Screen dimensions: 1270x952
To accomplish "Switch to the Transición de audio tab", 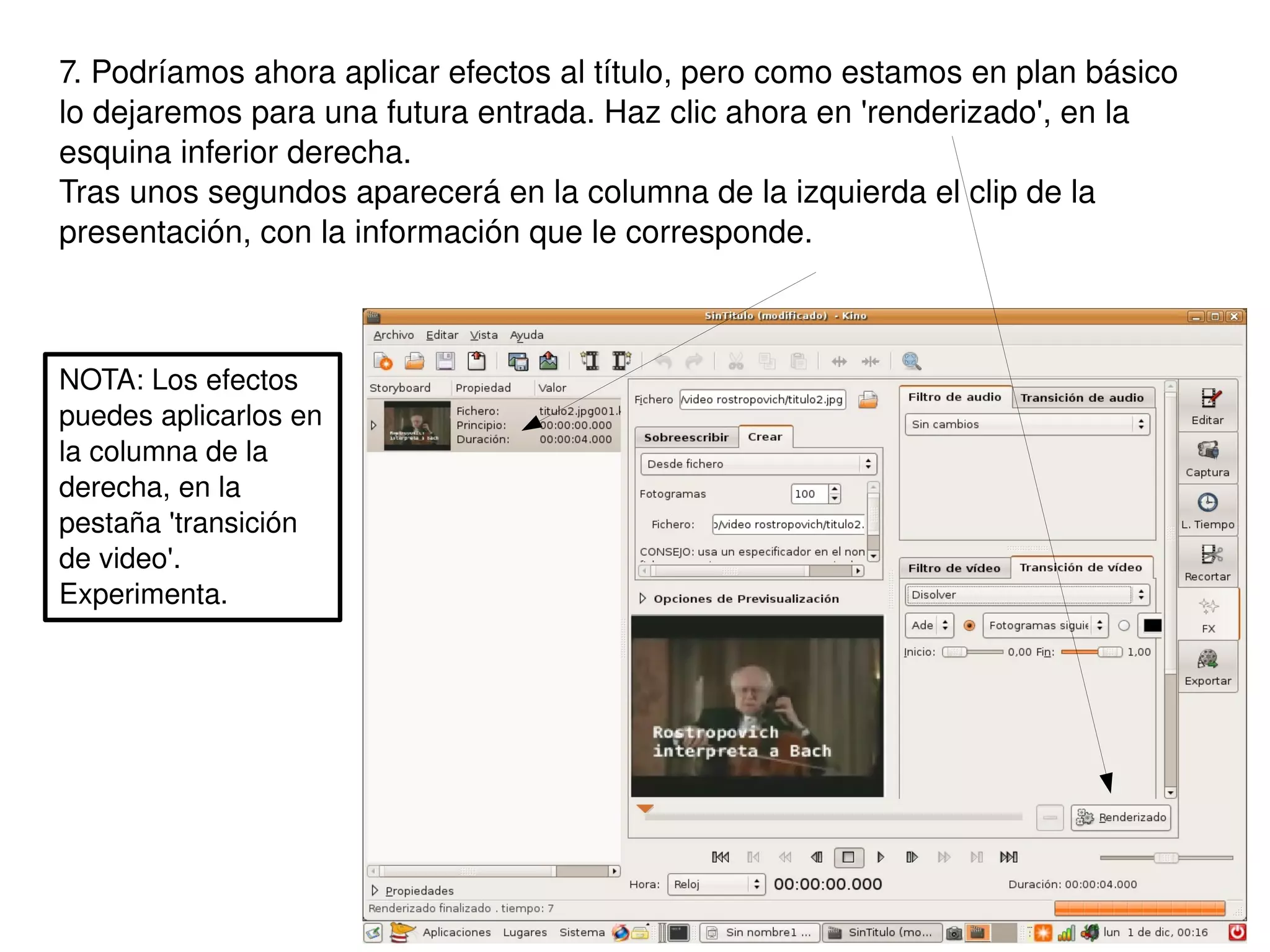I will point(1082,398).
